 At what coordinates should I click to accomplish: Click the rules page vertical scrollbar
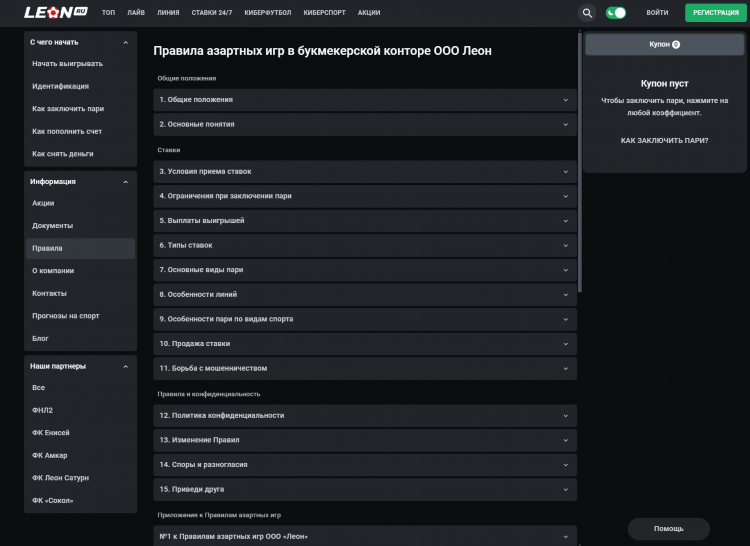pyautogui.click(x=580, y=163)
